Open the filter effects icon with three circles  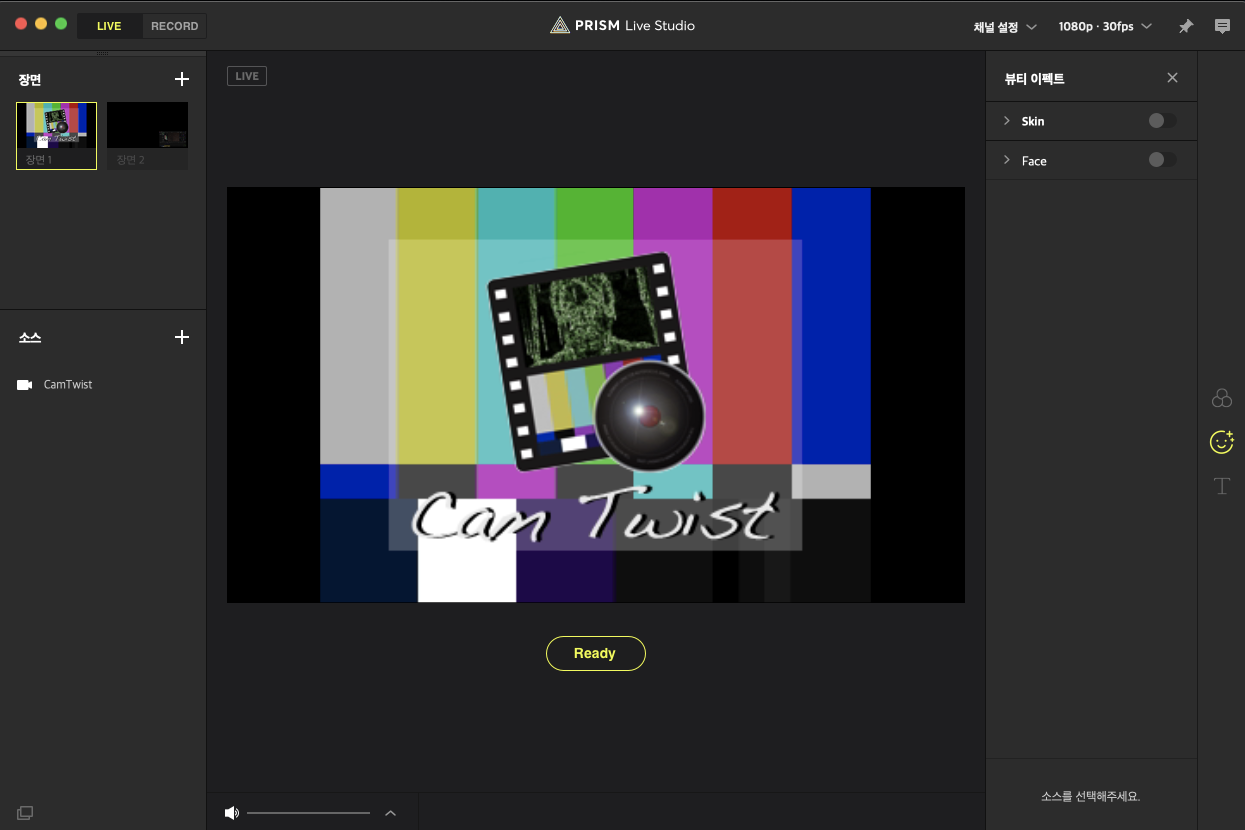pyautogui.click(x=1222, y=398)
